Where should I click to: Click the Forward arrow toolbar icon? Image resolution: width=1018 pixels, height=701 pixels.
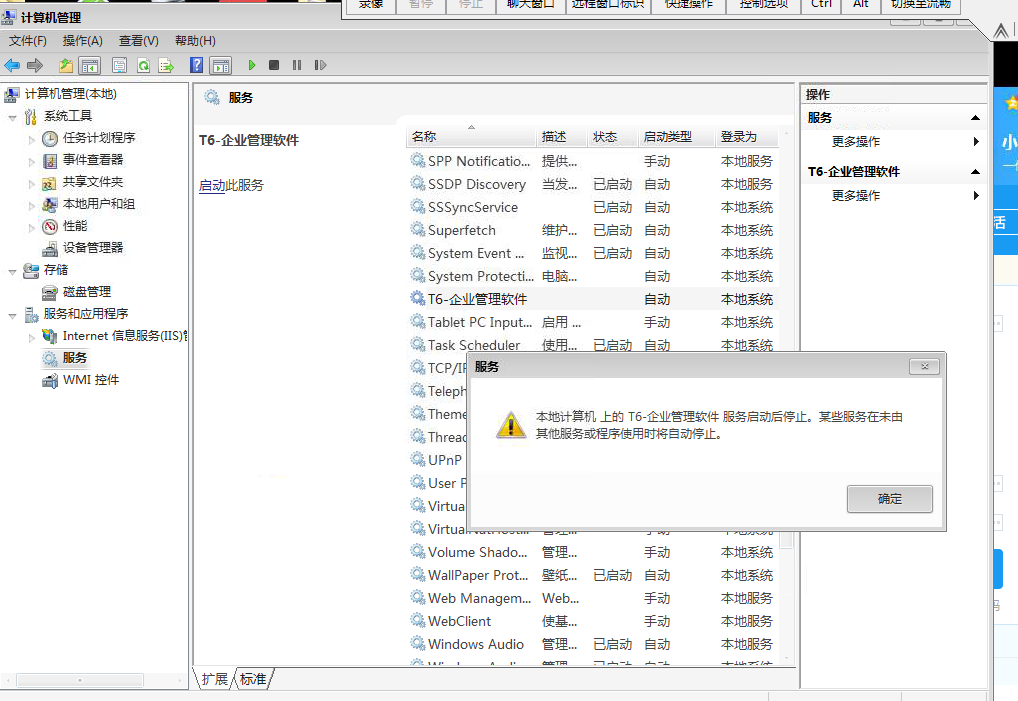(x=35, y=65)
